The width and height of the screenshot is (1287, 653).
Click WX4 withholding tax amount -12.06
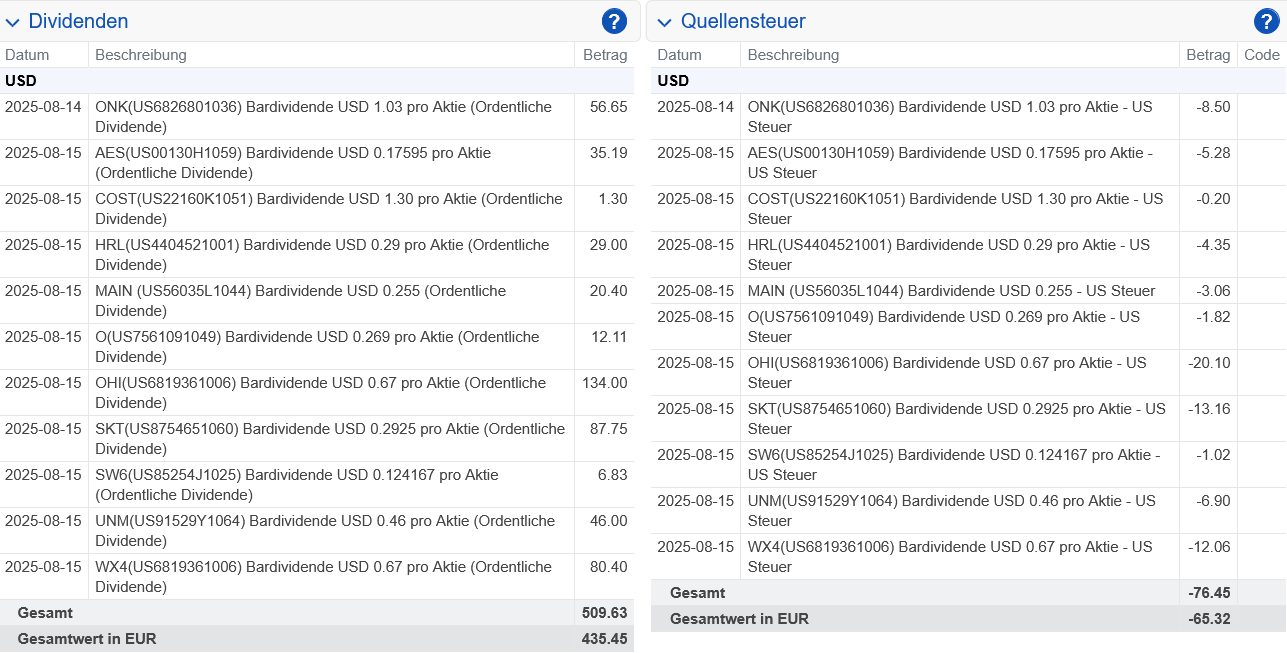click(1209, 547)
